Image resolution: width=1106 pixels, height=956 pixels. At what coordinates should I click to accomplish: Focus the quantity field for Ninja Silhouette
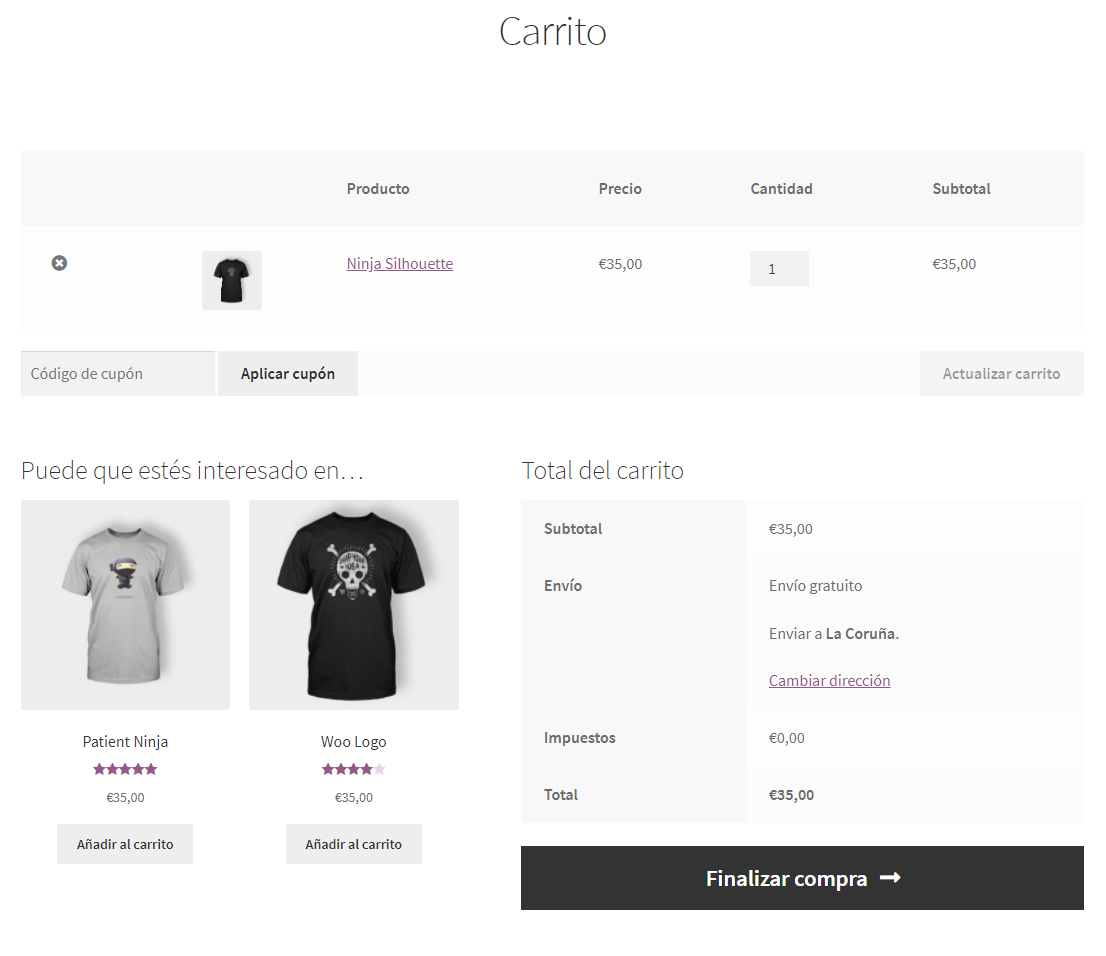click(779, 268)
